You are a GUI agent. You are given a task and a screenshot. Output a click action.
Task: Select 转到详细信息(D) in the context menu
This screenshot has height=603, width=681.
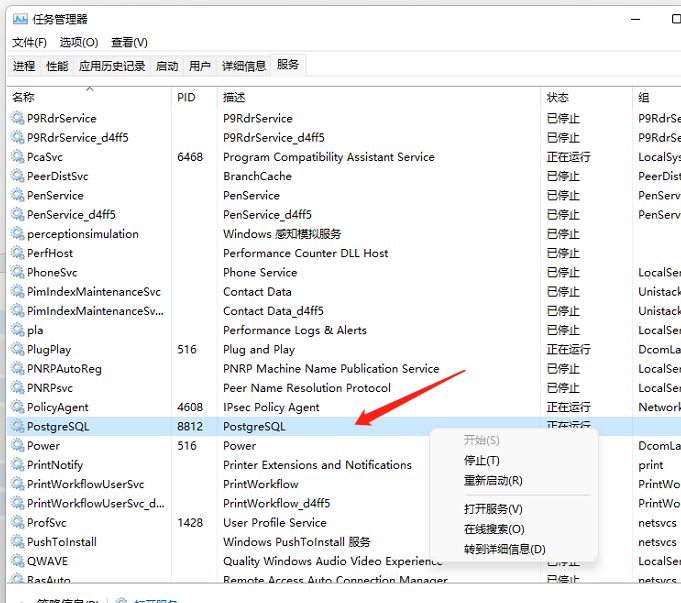pos(504,549)
